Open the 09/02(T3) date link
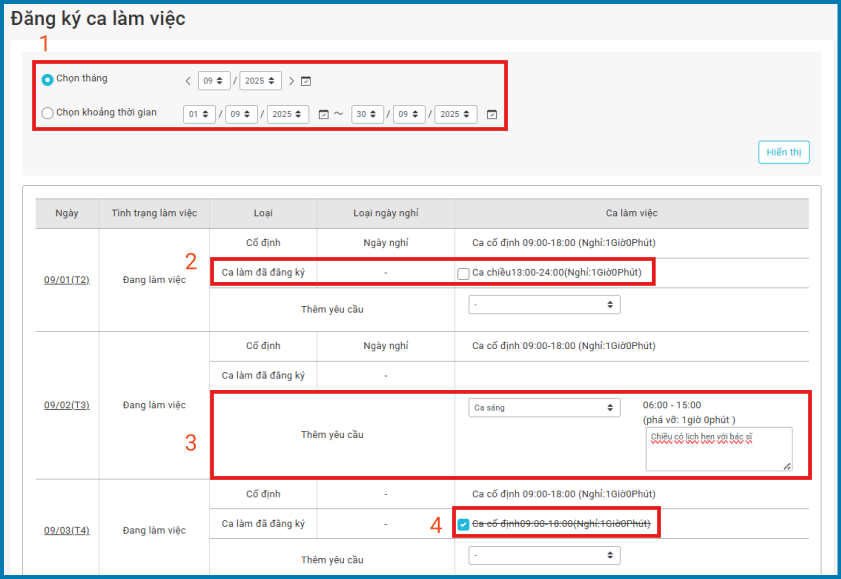 tap(66, 405)
